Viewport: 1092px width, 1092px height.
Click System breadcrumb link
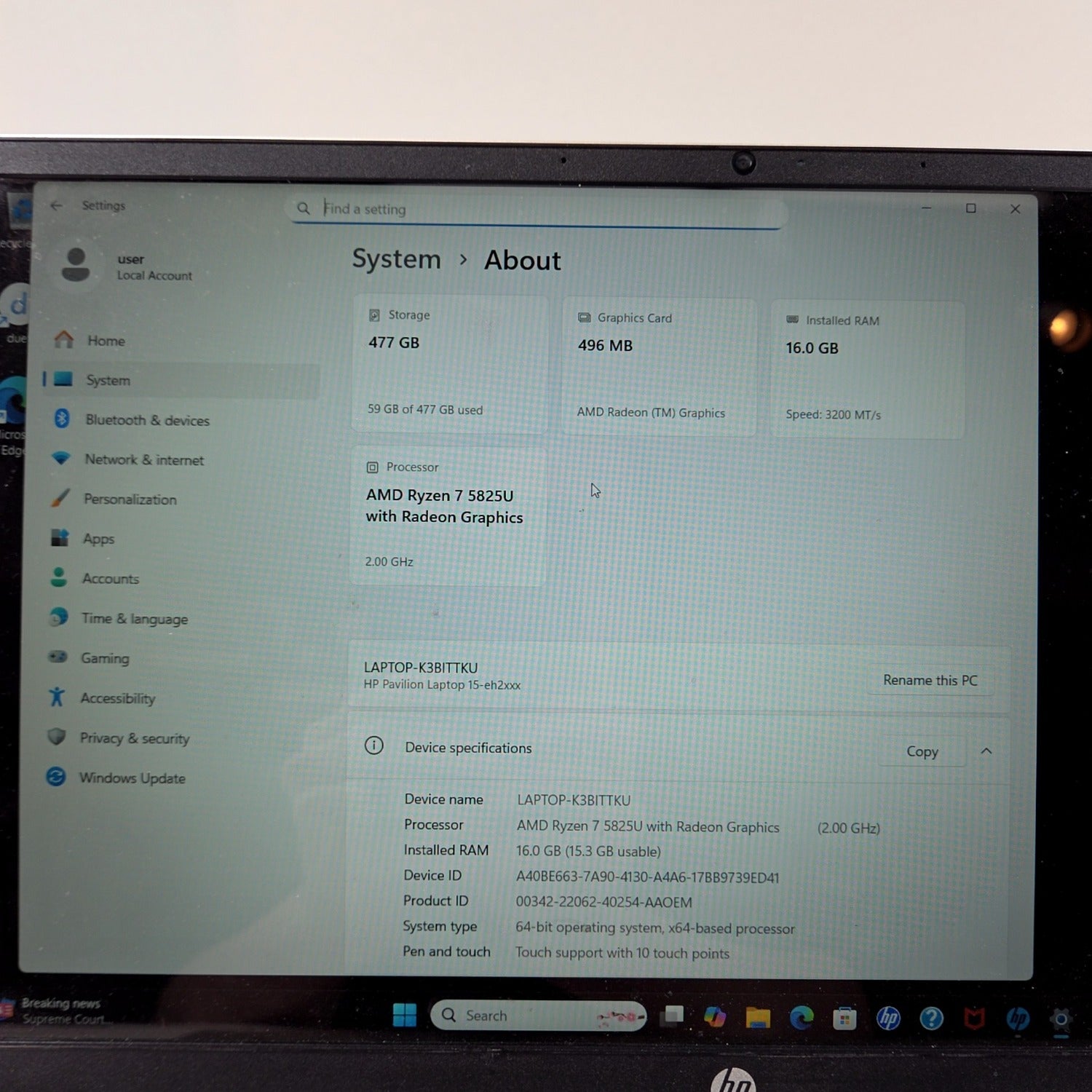397,259
